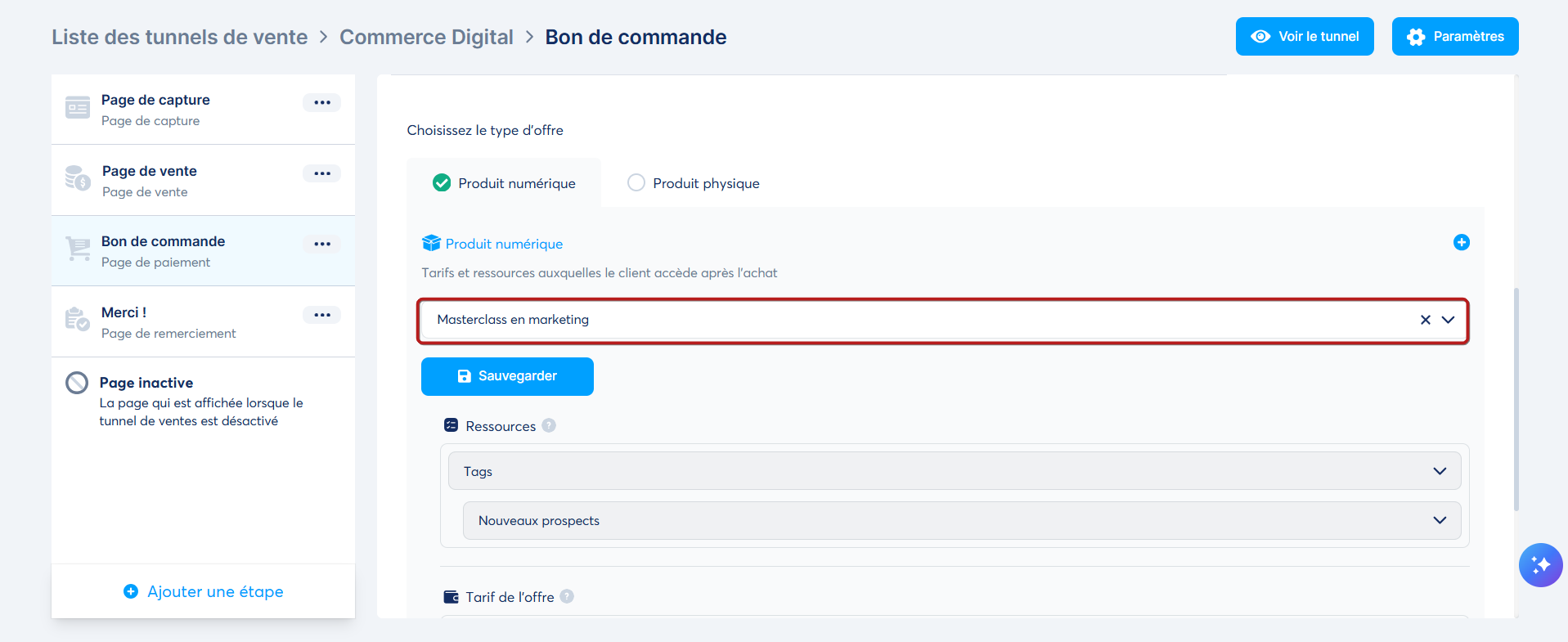1568x642 pixels.
Task: Open the AI assistant sparkle button
Action: point(1541,565)
